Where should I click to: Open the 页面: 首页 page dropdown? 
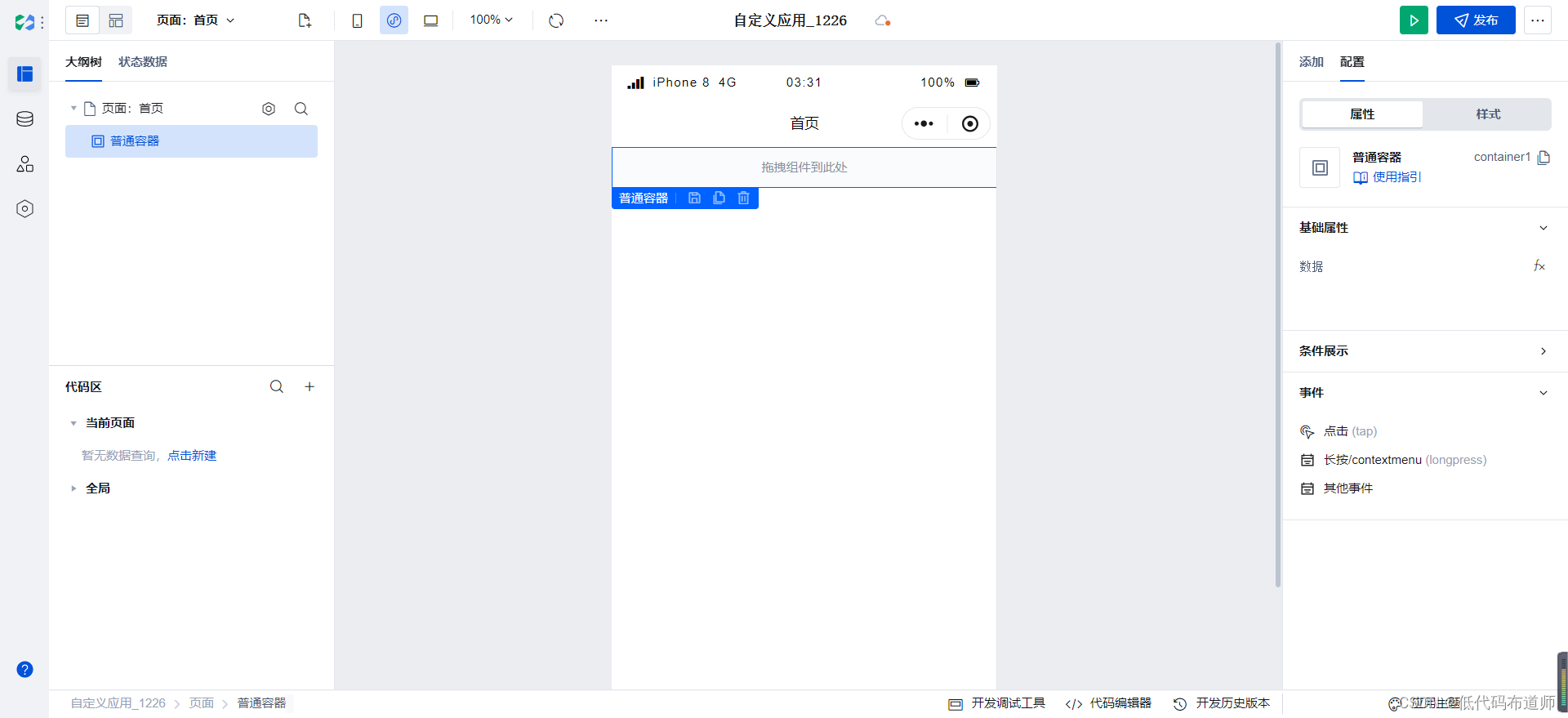pos(196,20)
